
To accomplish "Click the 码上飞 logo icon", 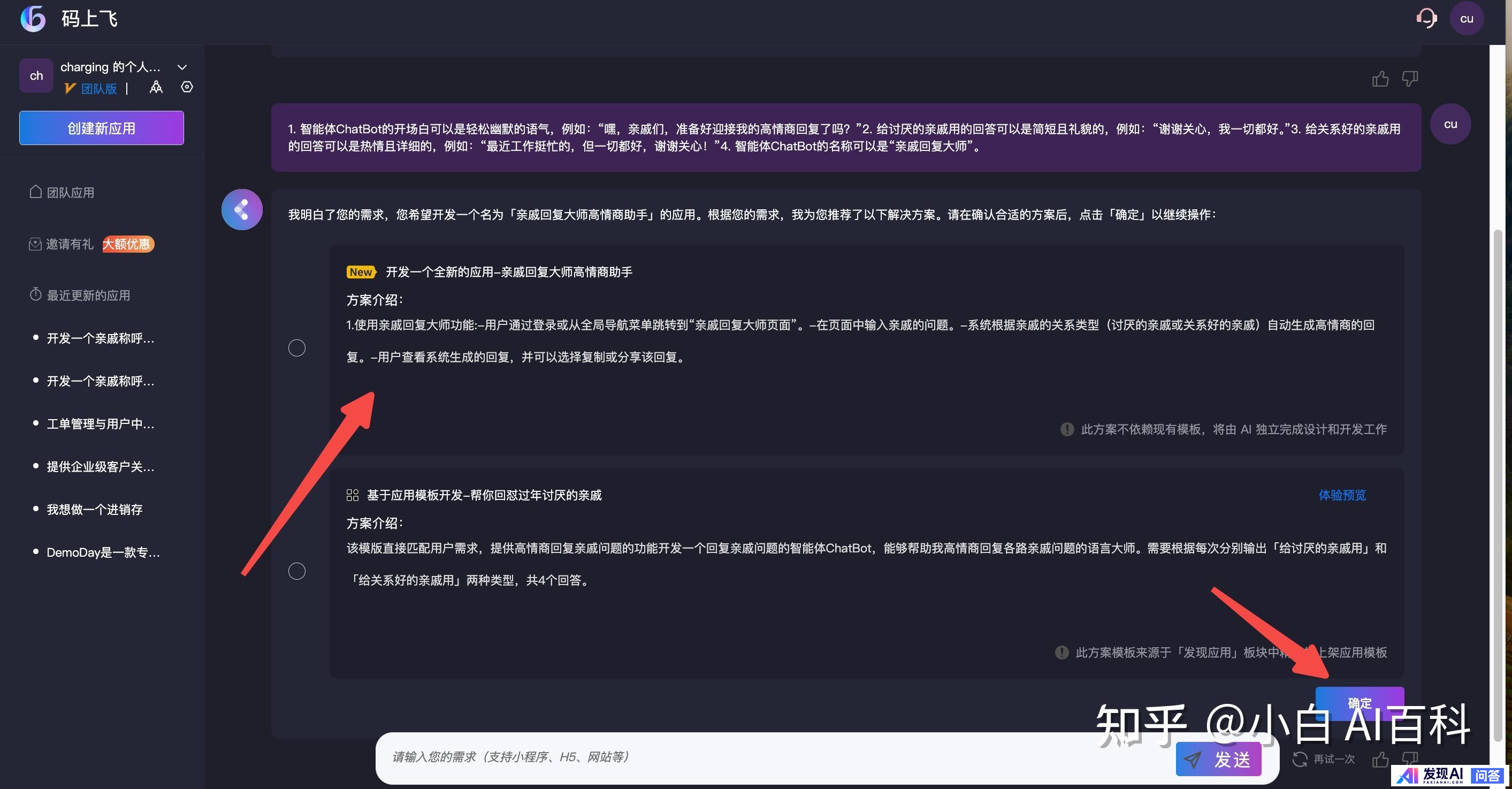I will (x=33, y=18).
